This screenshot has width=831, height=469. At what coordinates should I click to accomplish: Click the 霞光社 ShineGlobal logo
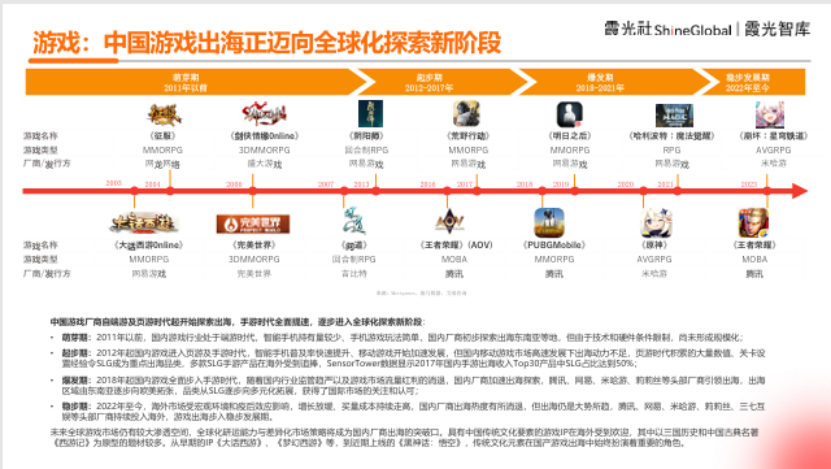(668, 29)
